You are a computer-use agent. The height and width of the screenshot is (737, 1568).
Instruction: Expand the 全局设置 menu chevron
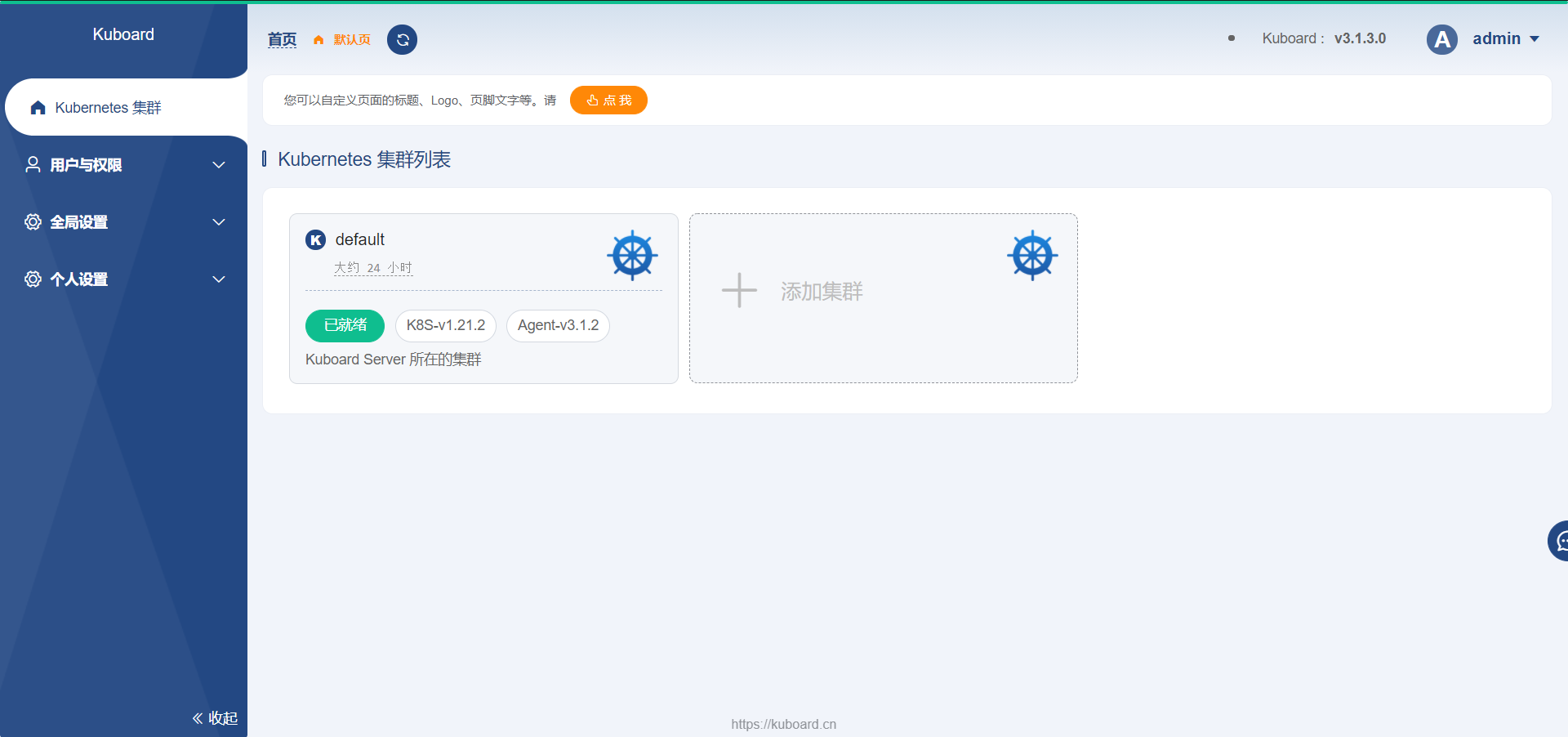point(218,221)
